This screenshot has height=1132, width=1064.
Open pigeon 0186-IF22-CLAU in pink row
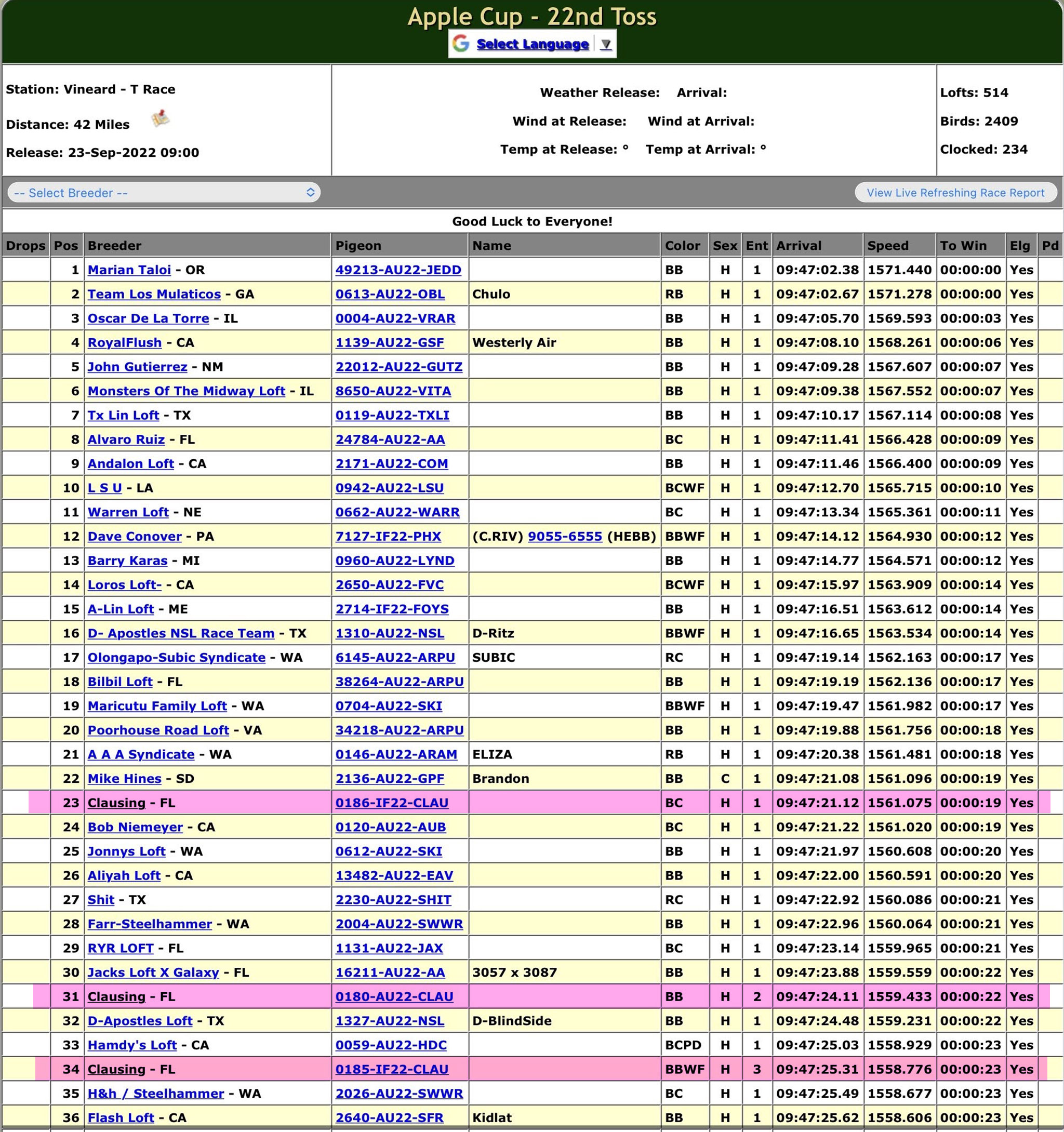(392, 803)
